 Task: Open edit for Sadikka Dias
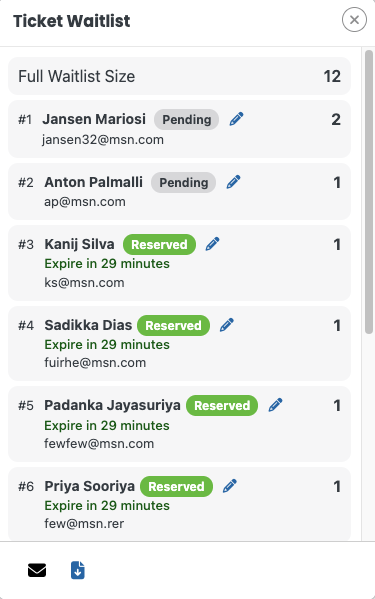tap(226, 325)
